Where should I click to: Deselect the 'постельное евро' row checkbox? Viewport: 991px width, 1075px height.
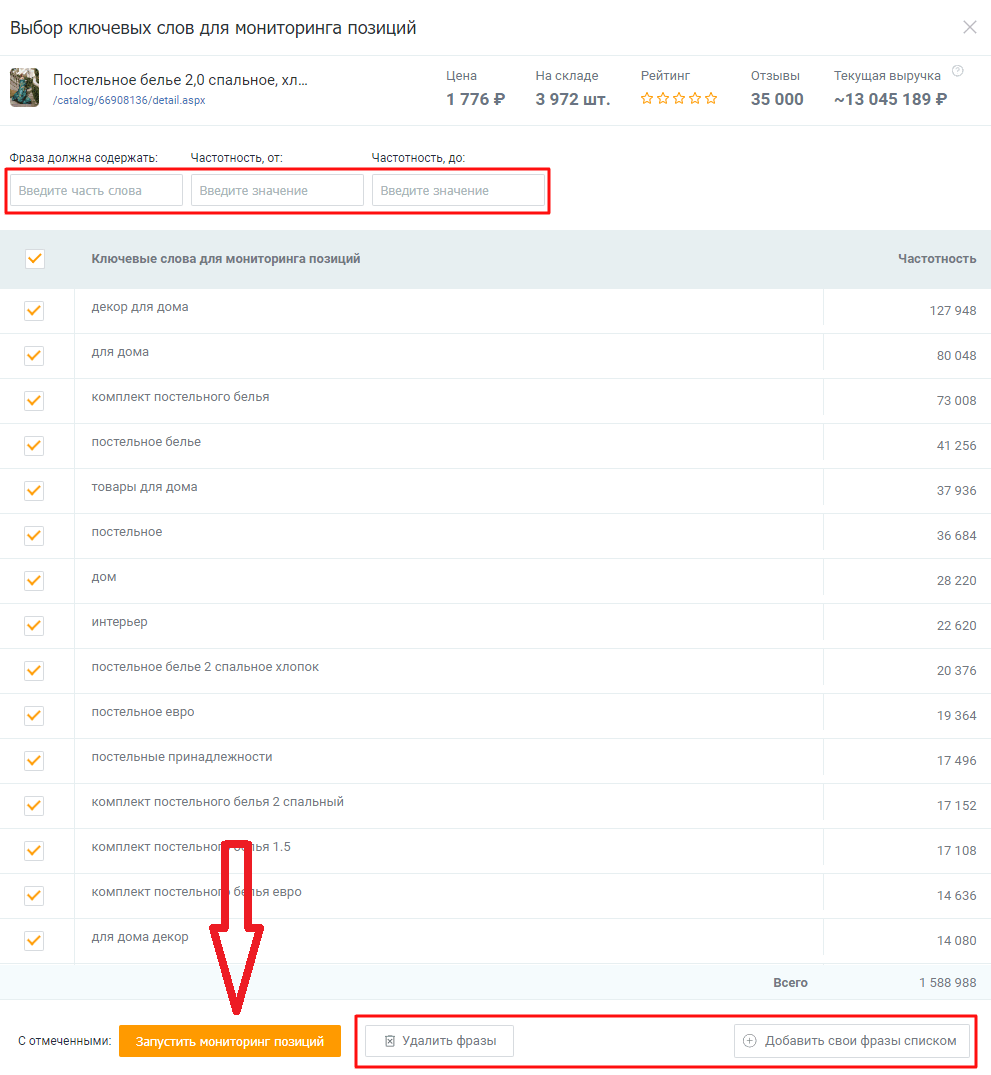[34, 716]
